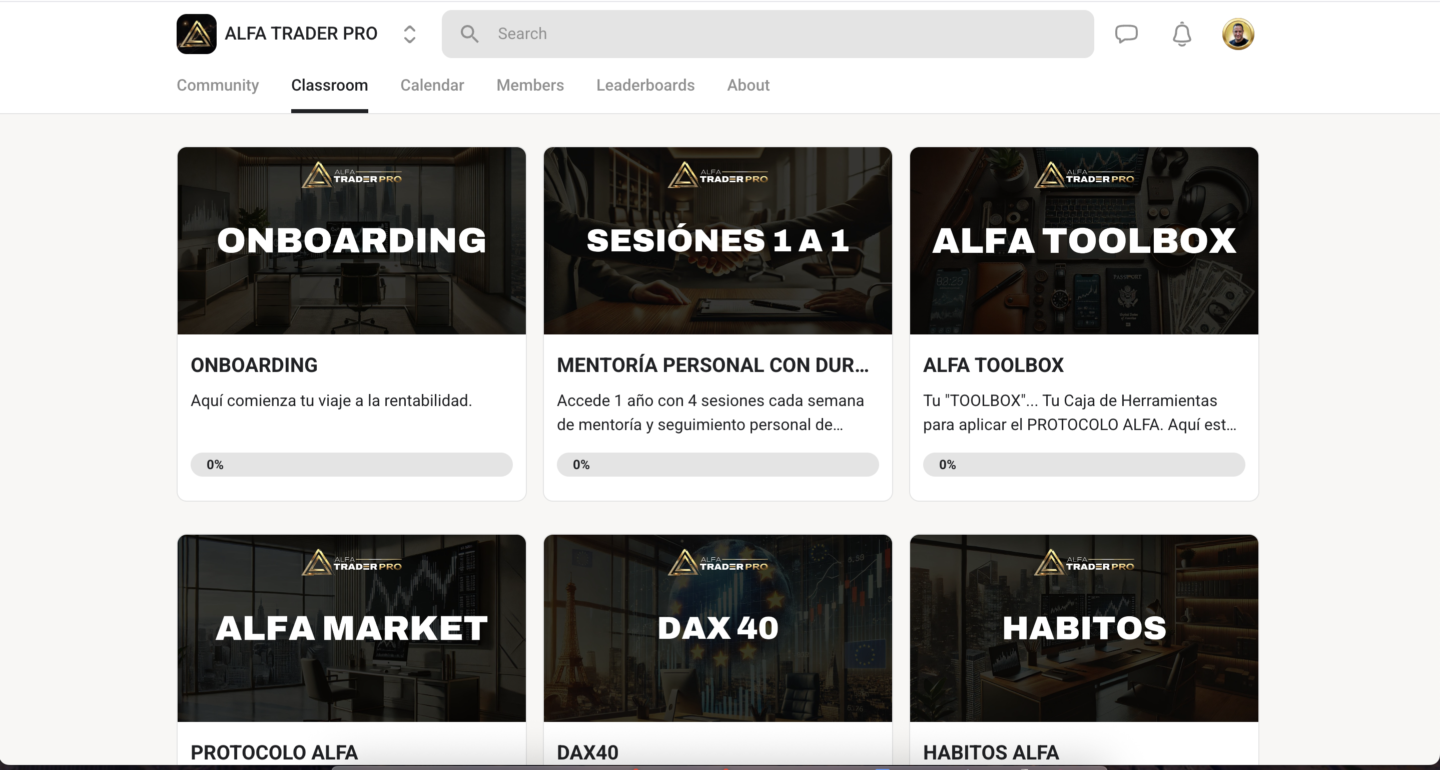
Task: Focus the Search input field
Action: [x=768, y=34]
